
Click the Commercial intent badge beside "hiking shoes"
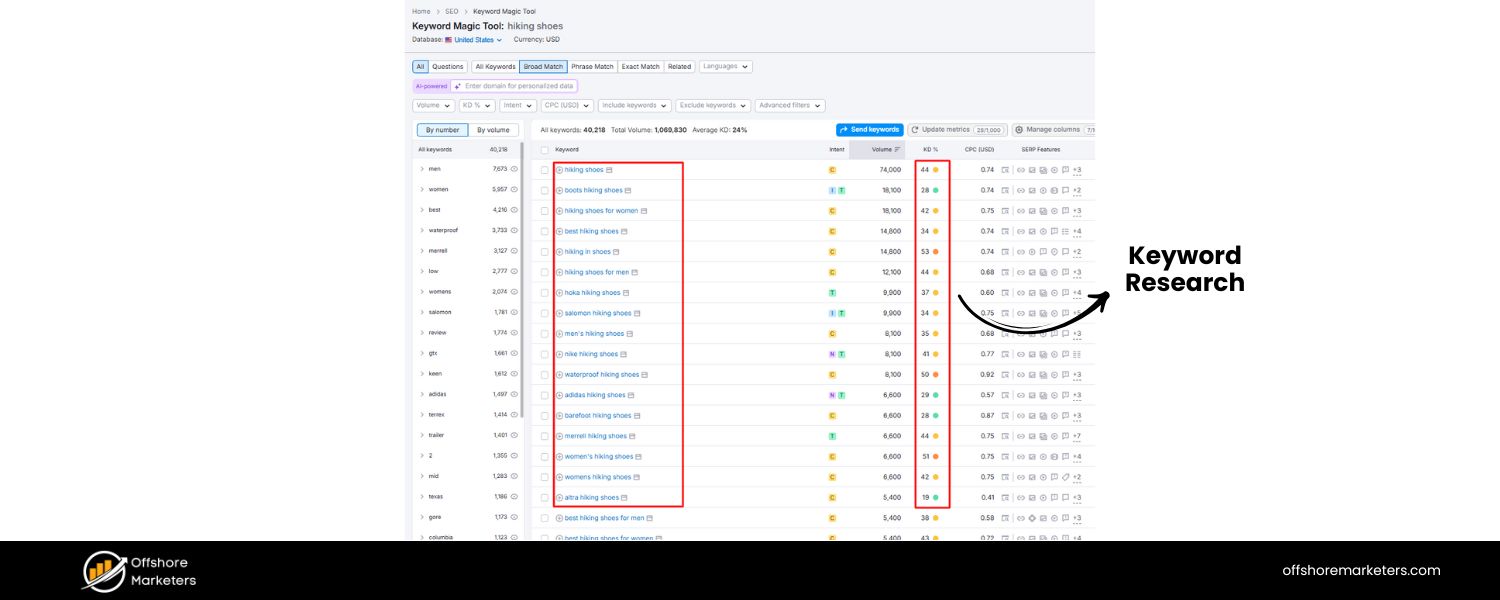tap(831, 169)
